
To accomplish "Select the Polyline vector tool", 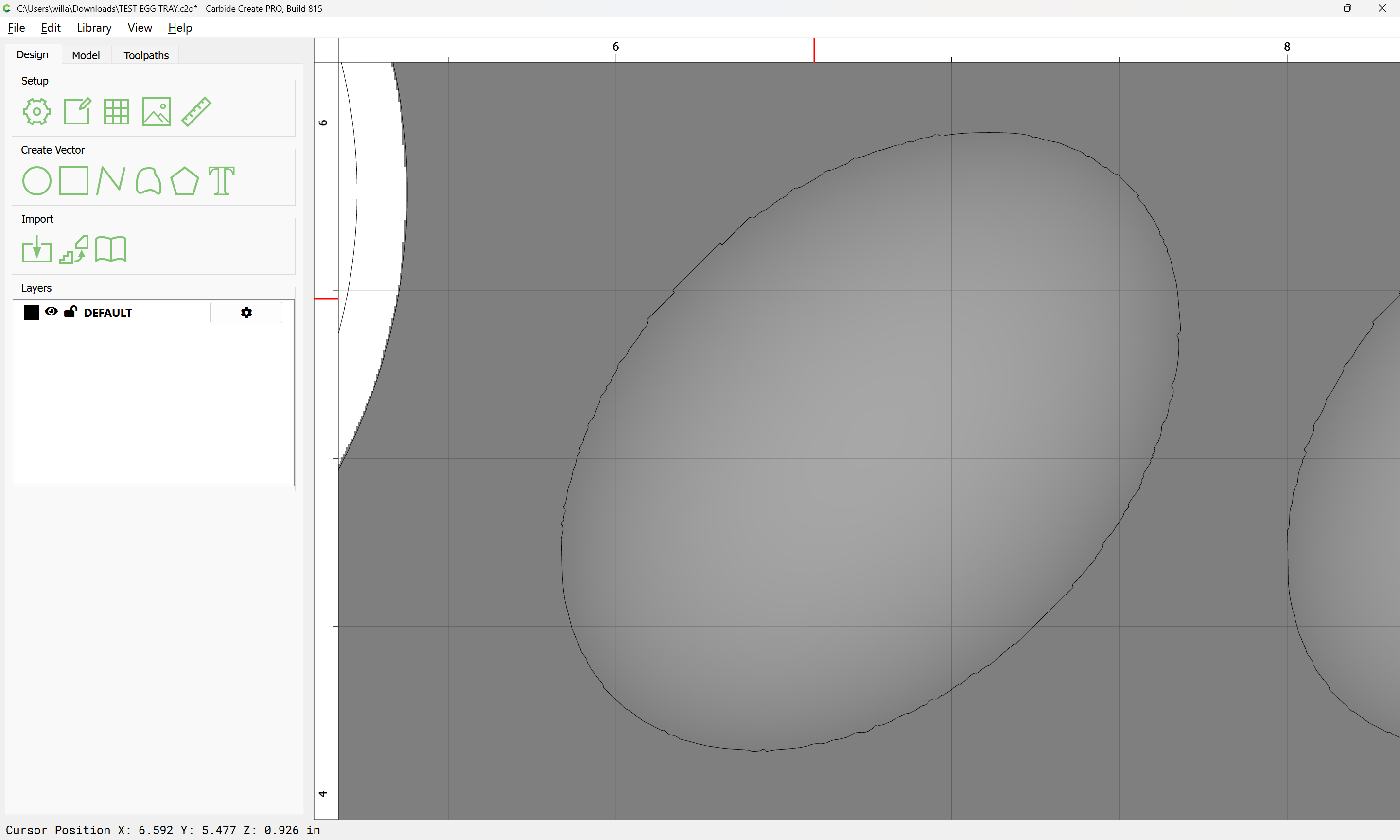I will click(x=111, y=180).
